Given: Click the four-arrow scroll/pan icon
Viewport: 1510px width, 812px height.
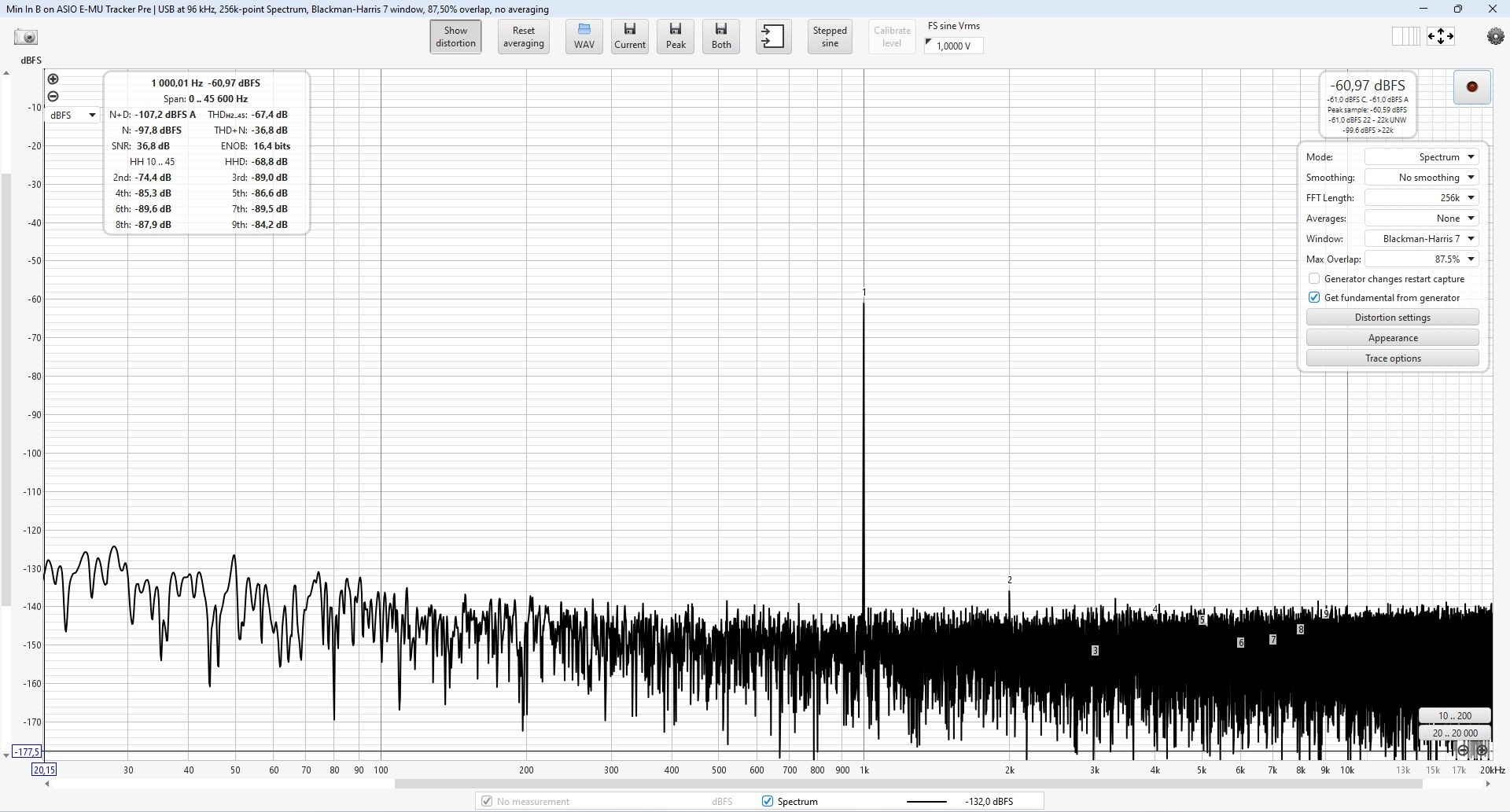Looking at the screenshot, I should (1441, 36).
